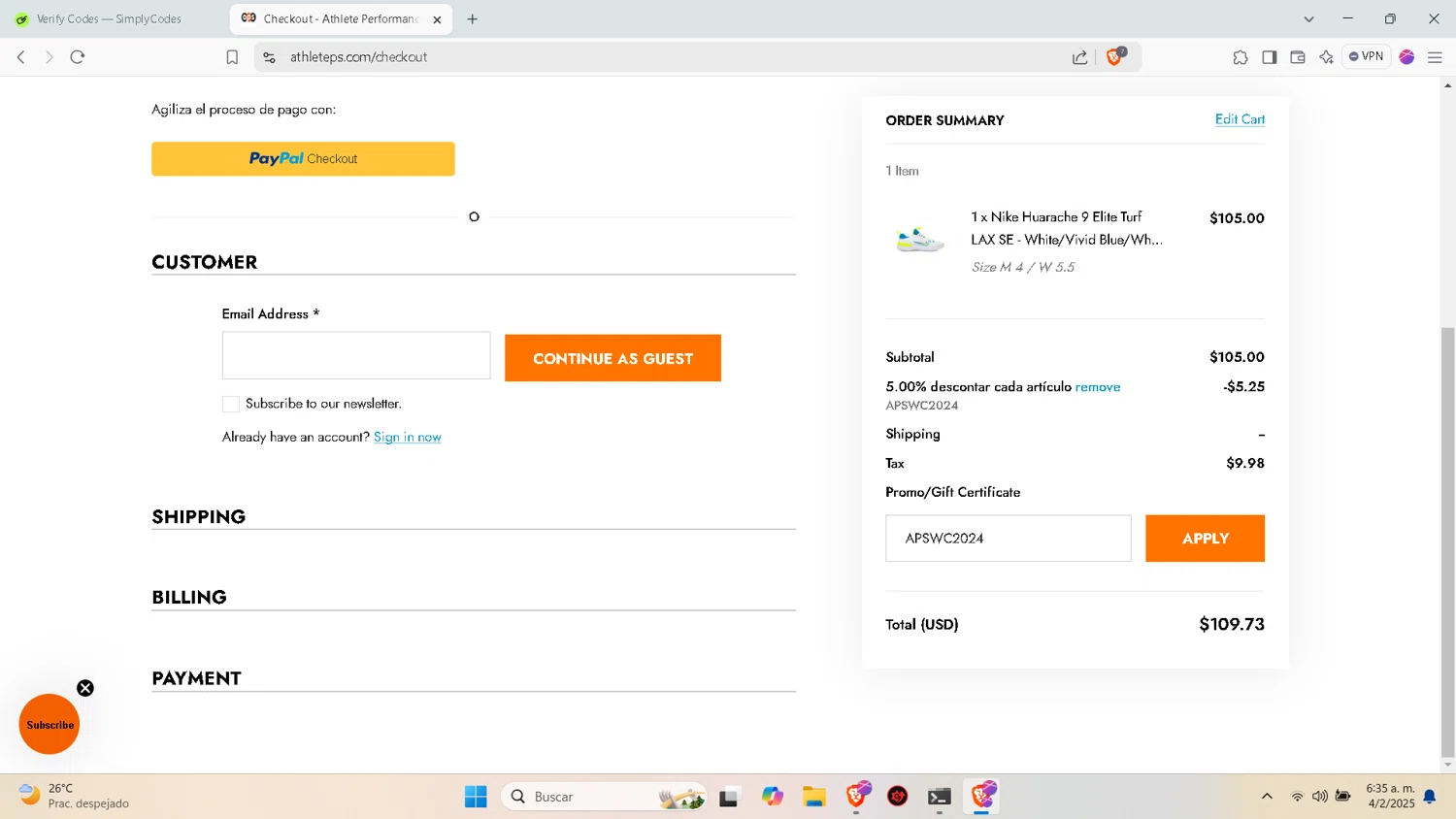Pay with PayPal Checkout button
1456x819 pixels.
pos(303,159)
